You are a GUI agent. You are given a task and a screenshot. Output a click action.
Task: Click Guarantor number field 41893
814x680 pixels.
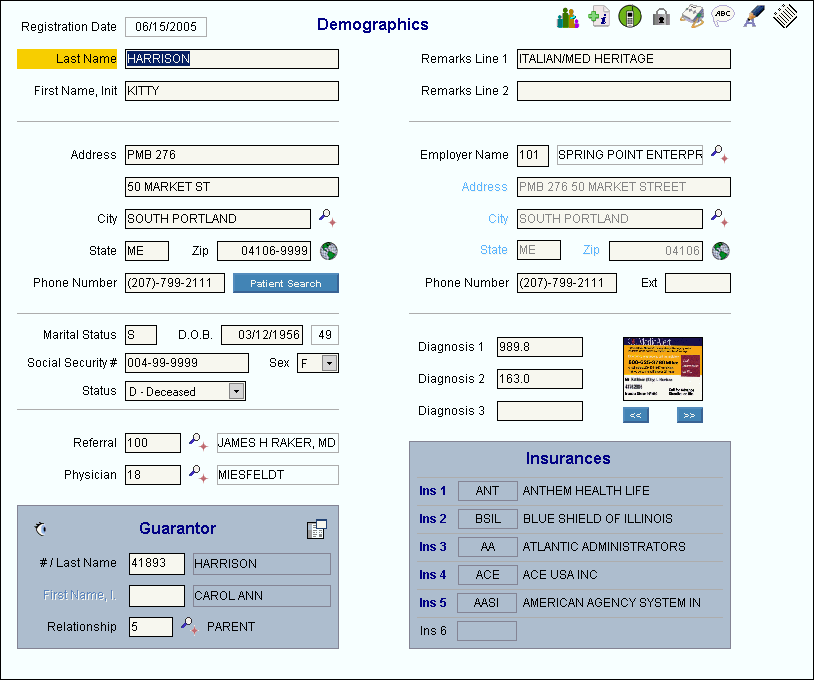(157, 564)
